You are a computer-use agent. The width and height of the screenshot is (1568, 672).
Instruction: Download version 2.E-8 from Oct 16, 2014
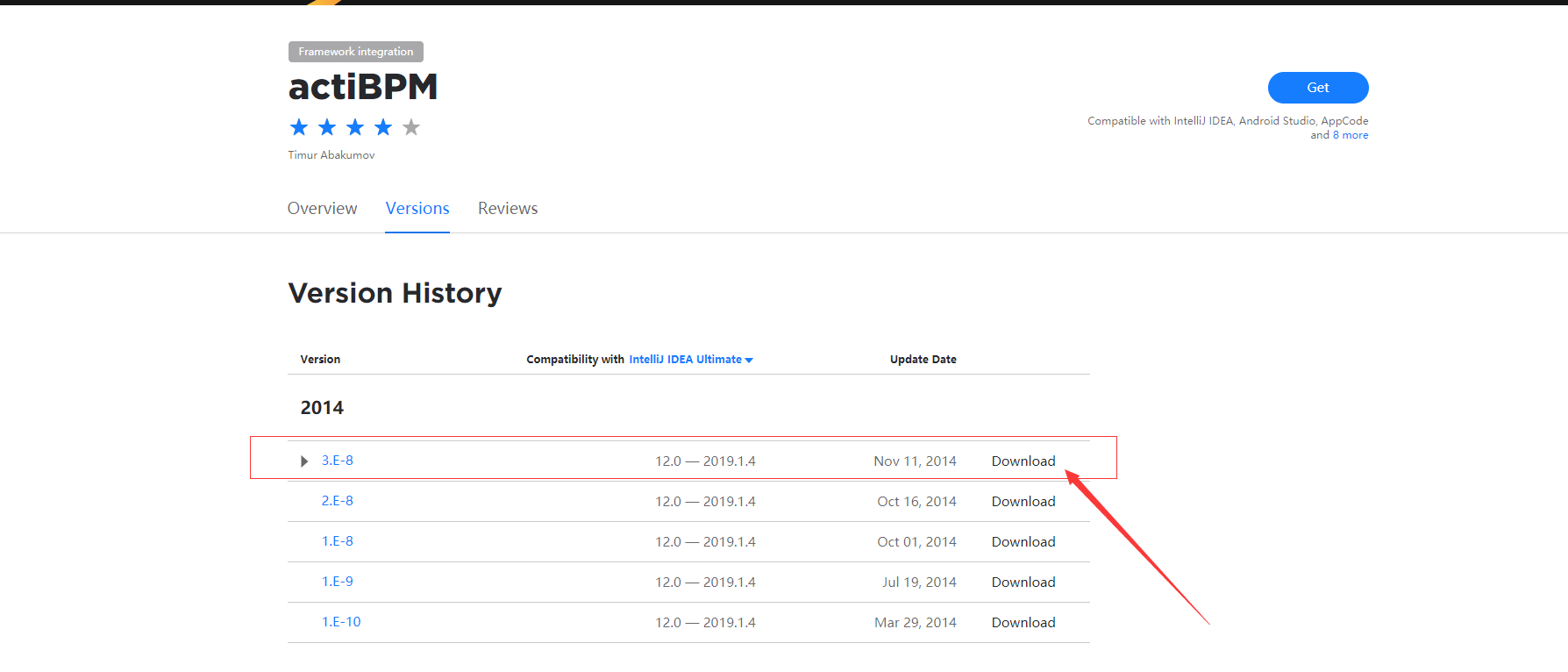(x=1023, y=502)
